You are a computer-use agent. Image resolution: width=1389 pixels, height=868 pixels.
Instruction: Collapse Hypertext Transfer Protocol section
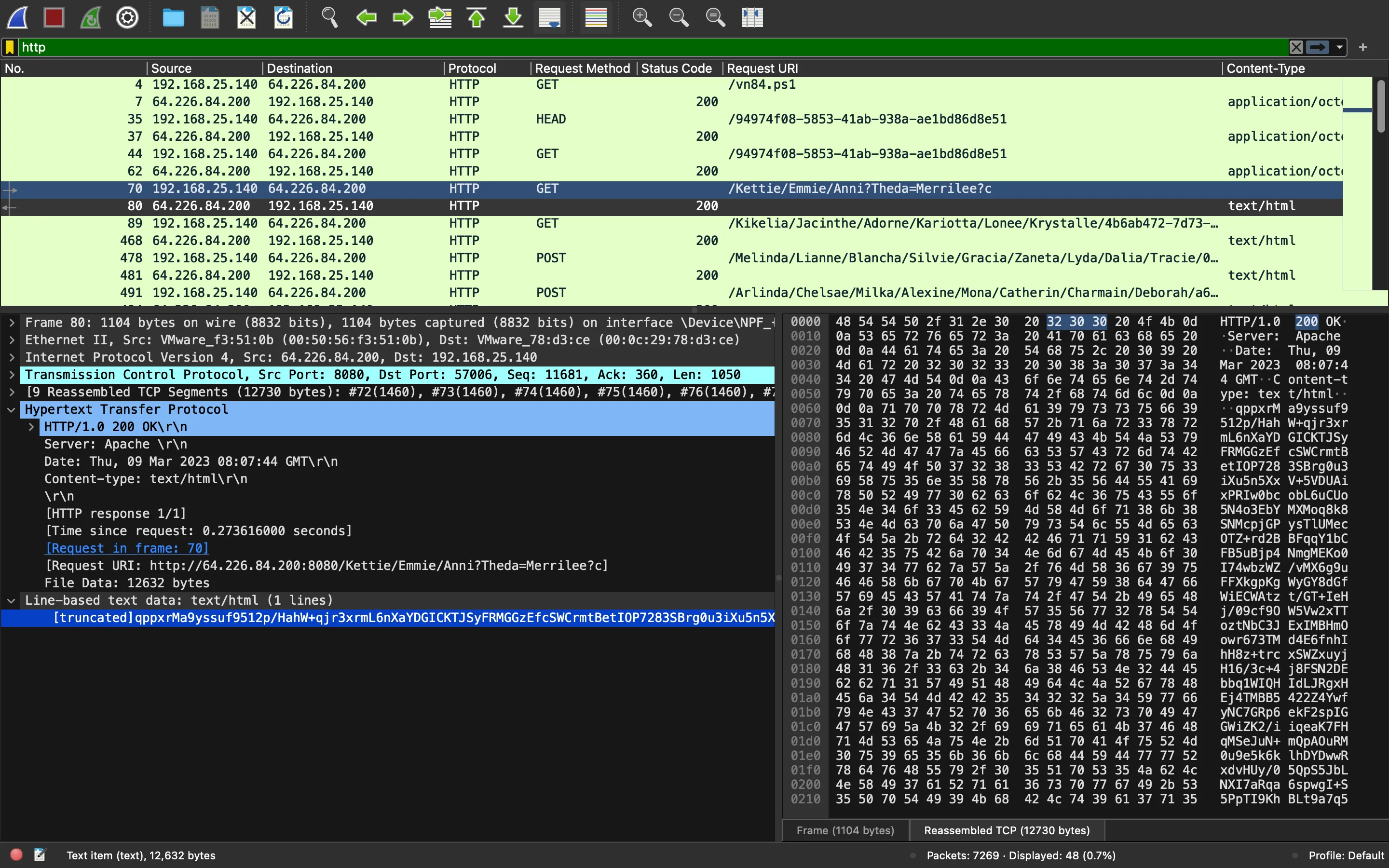pos(12,409)
